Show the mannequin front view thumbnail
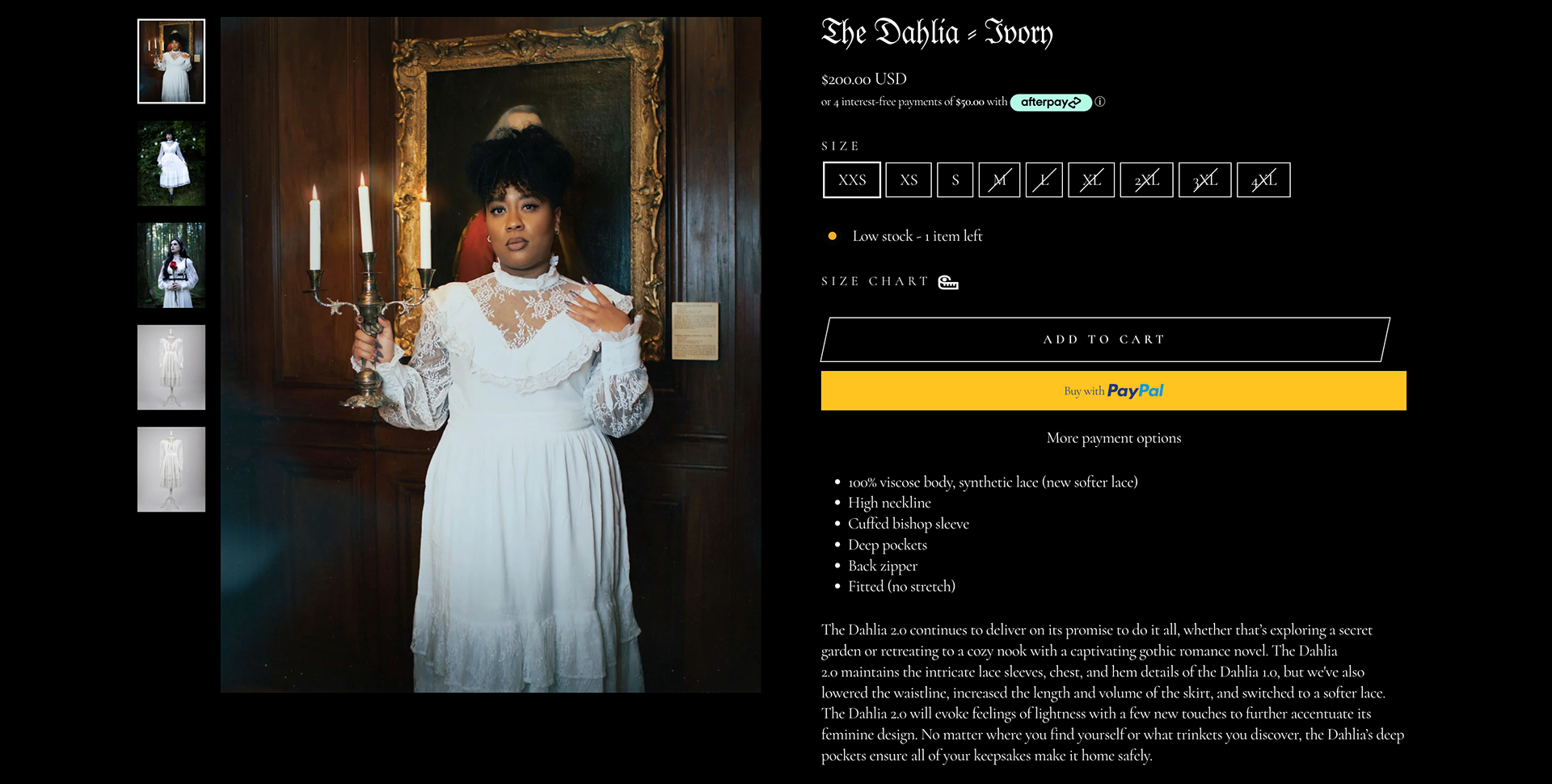Viewport: 1552px width, 784px height. (171, 367)
